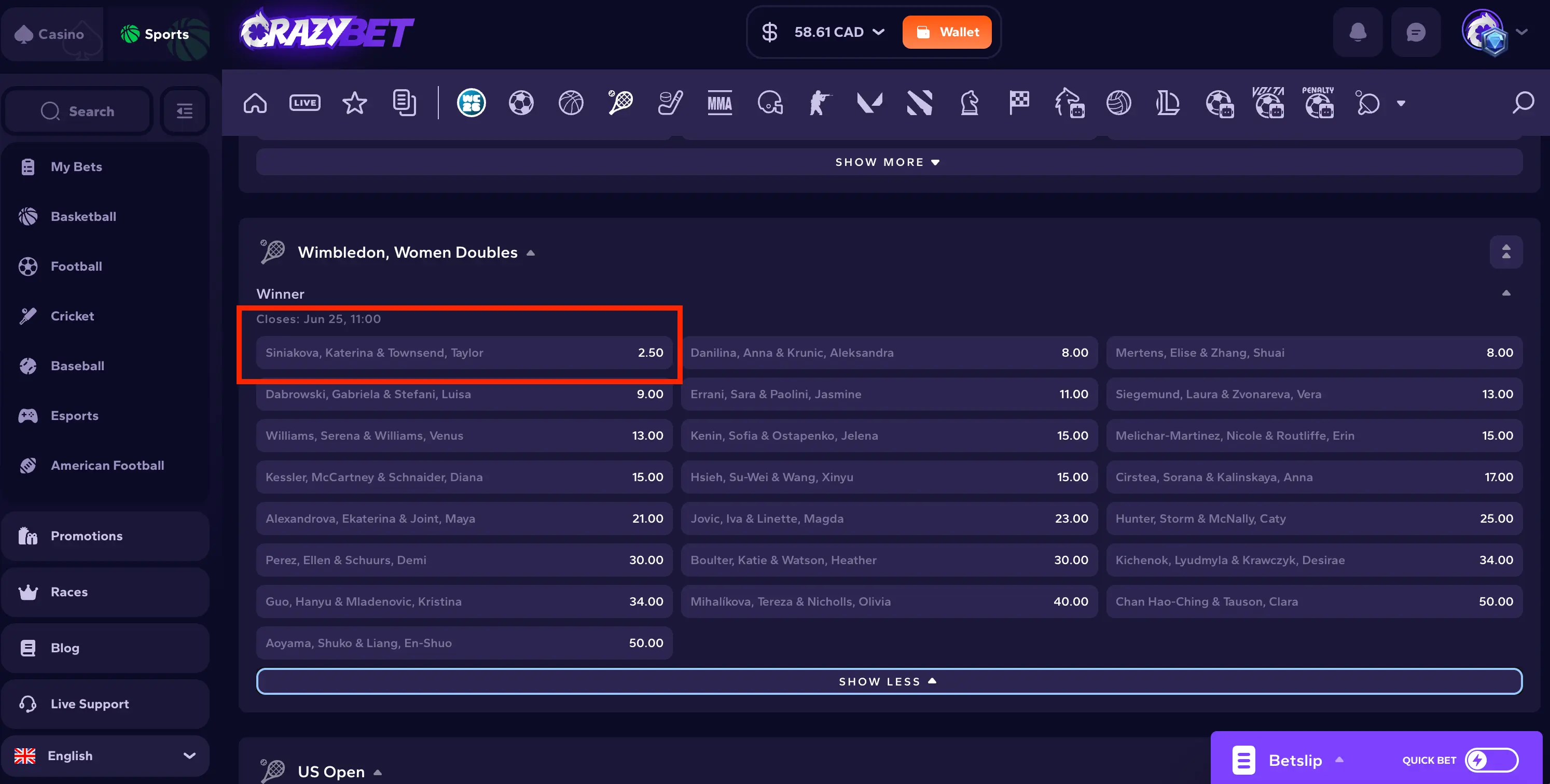
Task: Bet on Siniakova & Townsend at 2.50
Action: (x=464, y=352)
